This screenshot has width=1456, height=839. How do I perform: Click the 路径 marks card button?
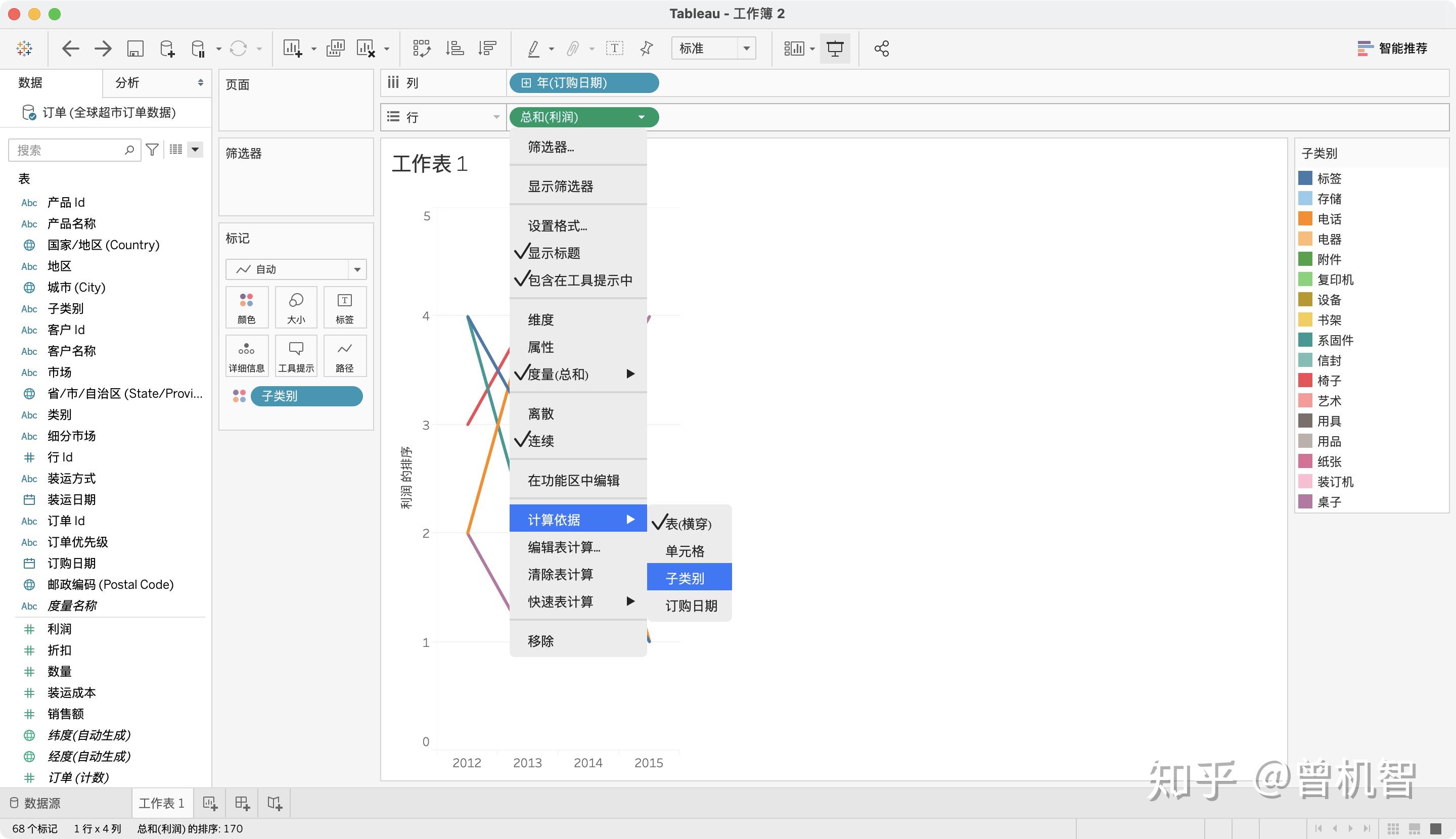click(344, 356)
